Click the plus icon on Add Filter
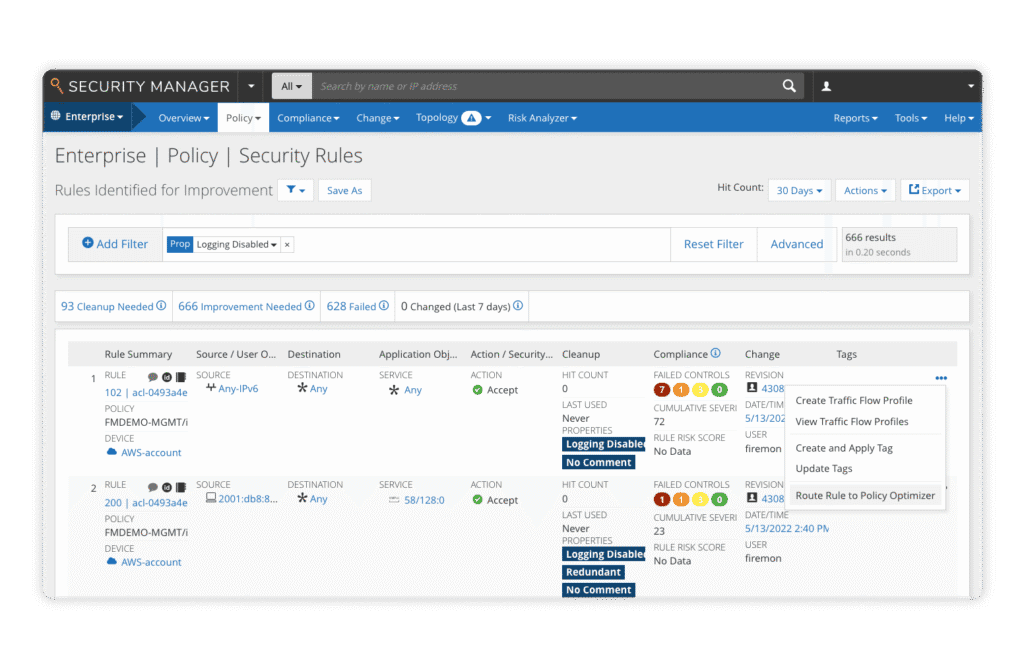This screenshot has width=1024, height=668. tap(87, 243)
